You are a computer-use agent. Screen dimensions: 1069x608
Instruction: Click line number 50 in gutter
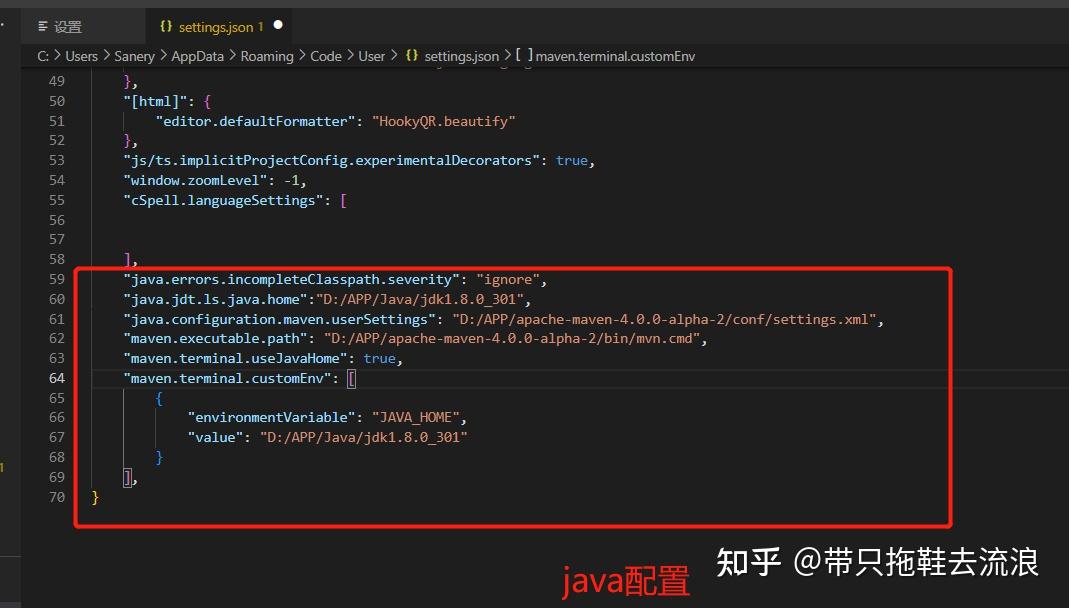(x=57, y=101)
